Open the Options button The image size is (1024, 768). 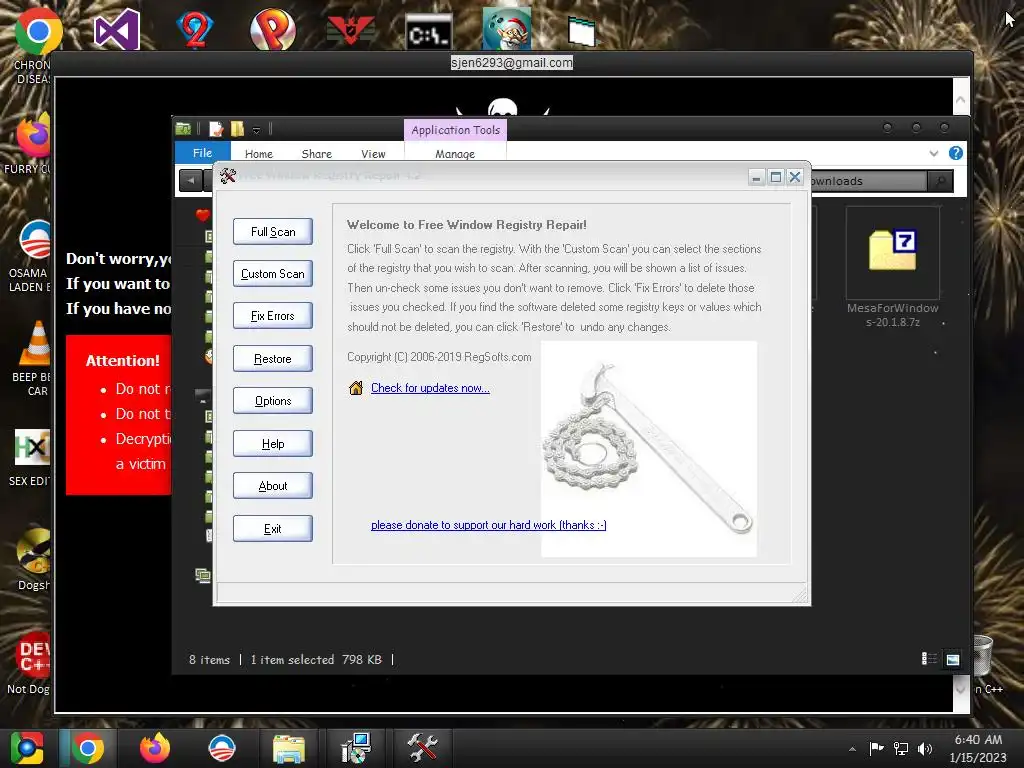(x=273, y=401)
